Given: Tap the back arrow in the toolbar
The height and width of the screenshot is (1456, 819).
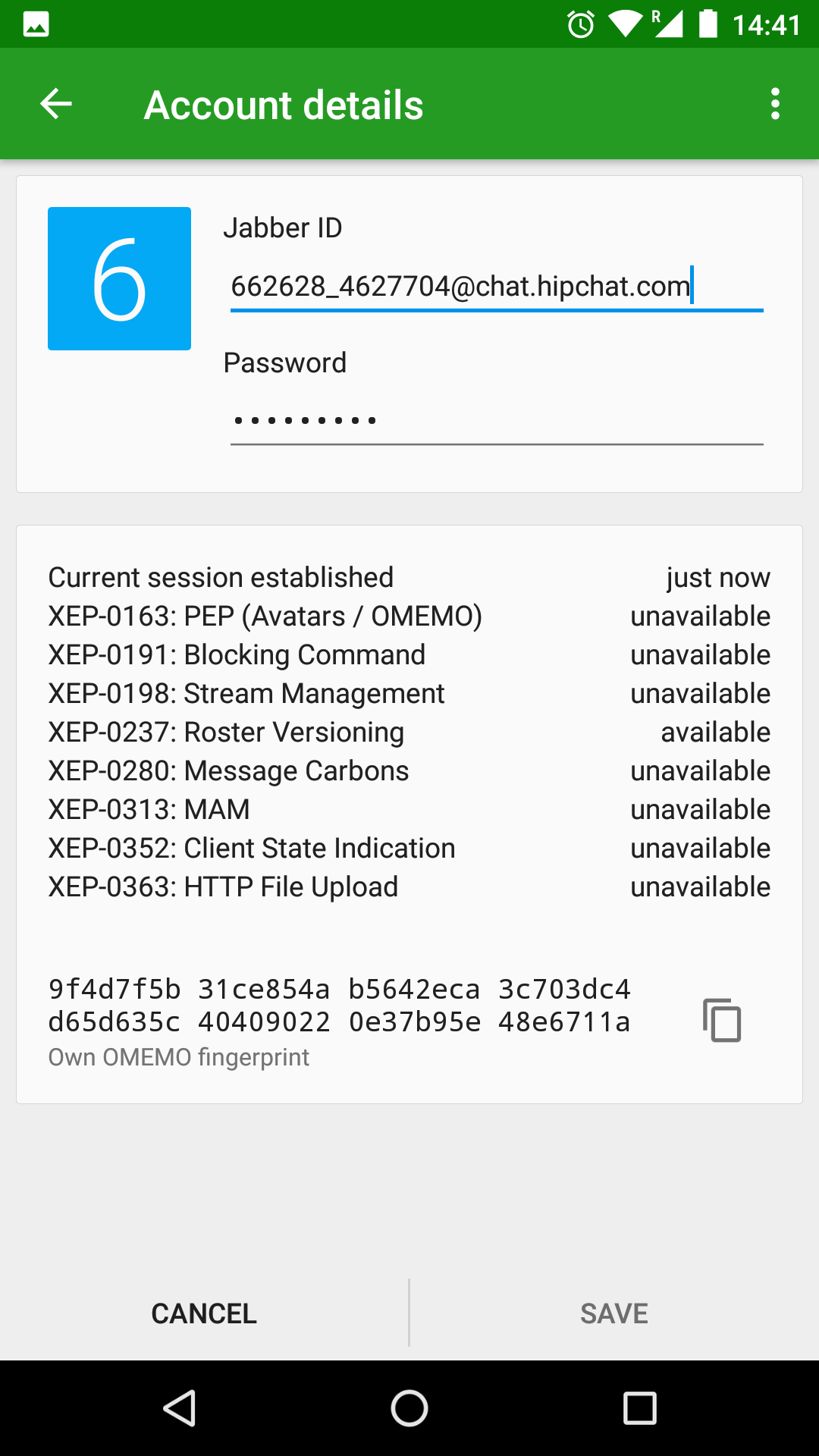Looking at the screenshot, I should 56,104.
